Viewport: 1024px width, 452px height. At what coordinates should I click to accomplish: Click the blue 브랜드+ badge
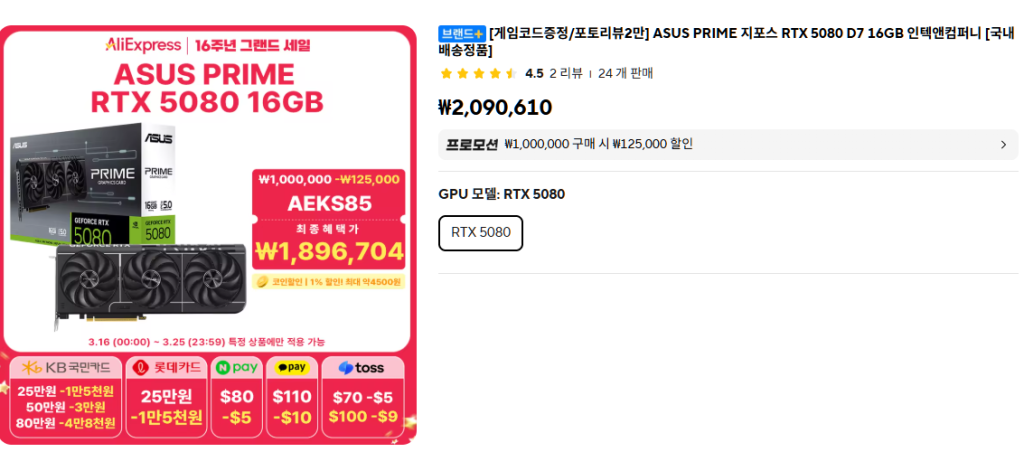click(x=461, y=34)
